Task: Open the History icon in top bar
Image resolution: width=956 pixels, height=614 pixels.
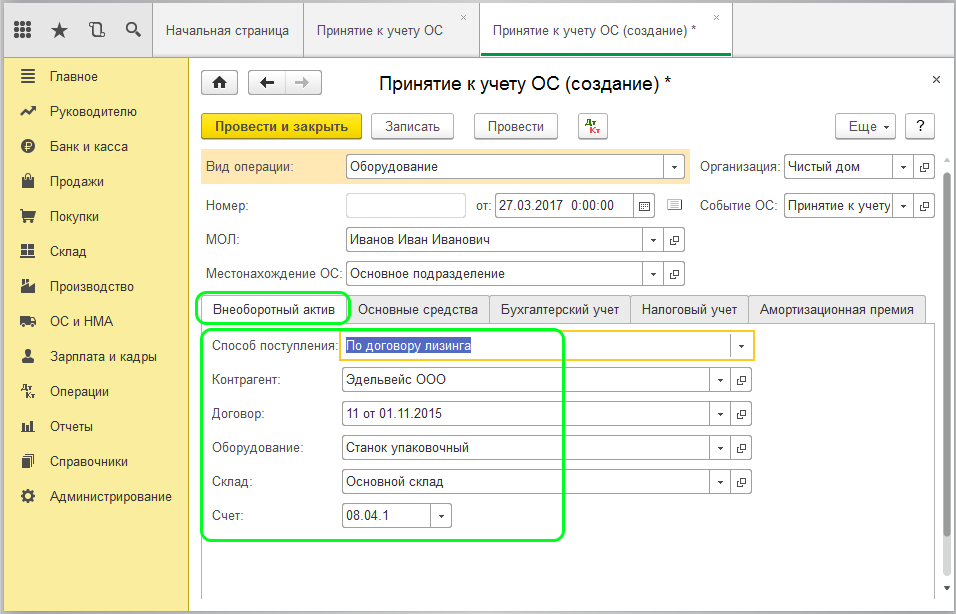Action: click(x=96, y=30)
